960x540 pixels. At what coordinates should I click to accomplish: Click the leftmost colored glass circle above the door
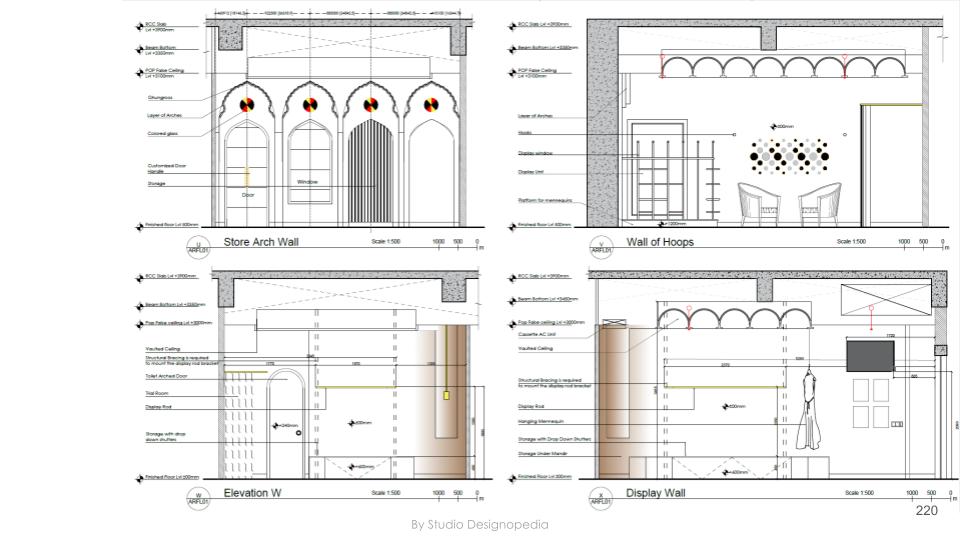point(248,104)
